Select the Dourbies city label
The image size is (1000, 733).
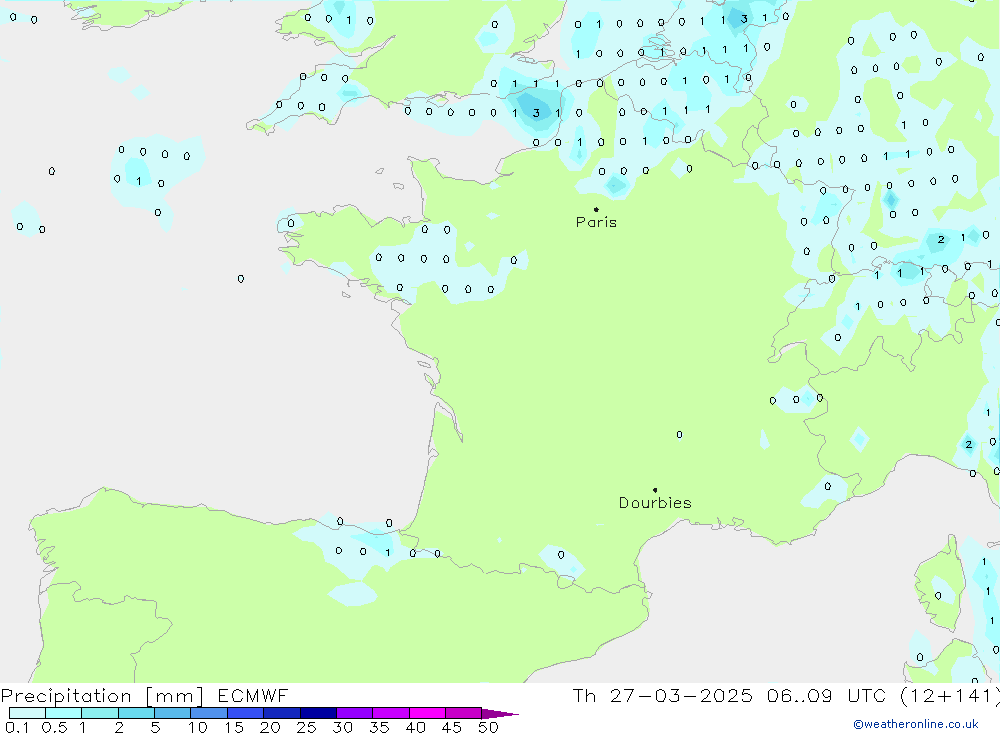click(655, 503)
